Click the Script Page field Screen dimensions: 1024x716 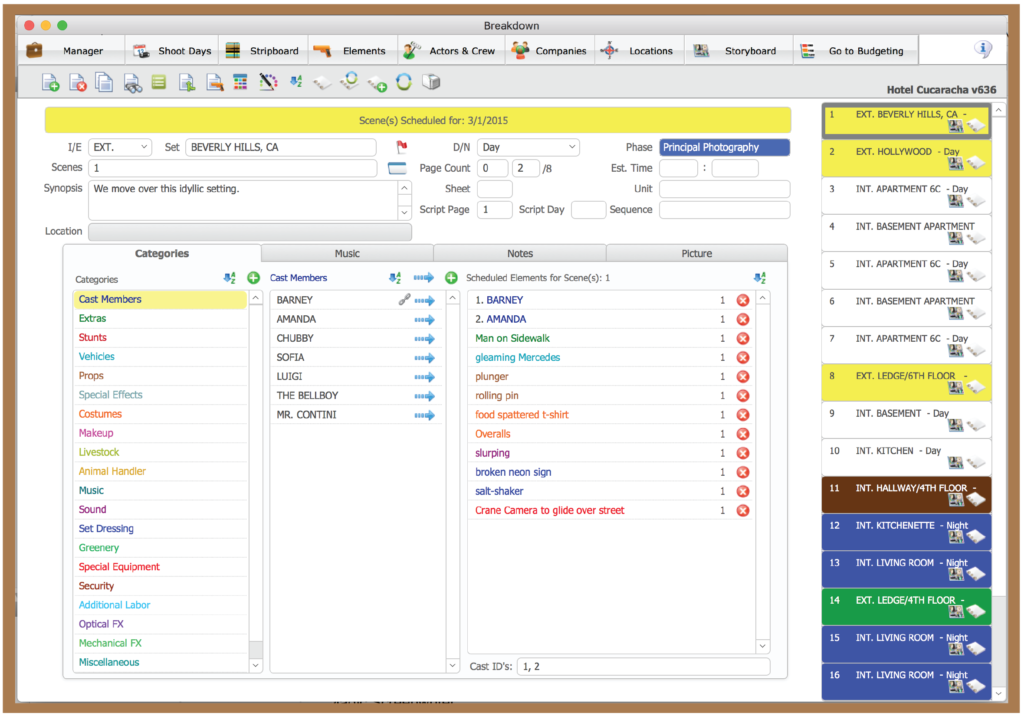point(494,210)
